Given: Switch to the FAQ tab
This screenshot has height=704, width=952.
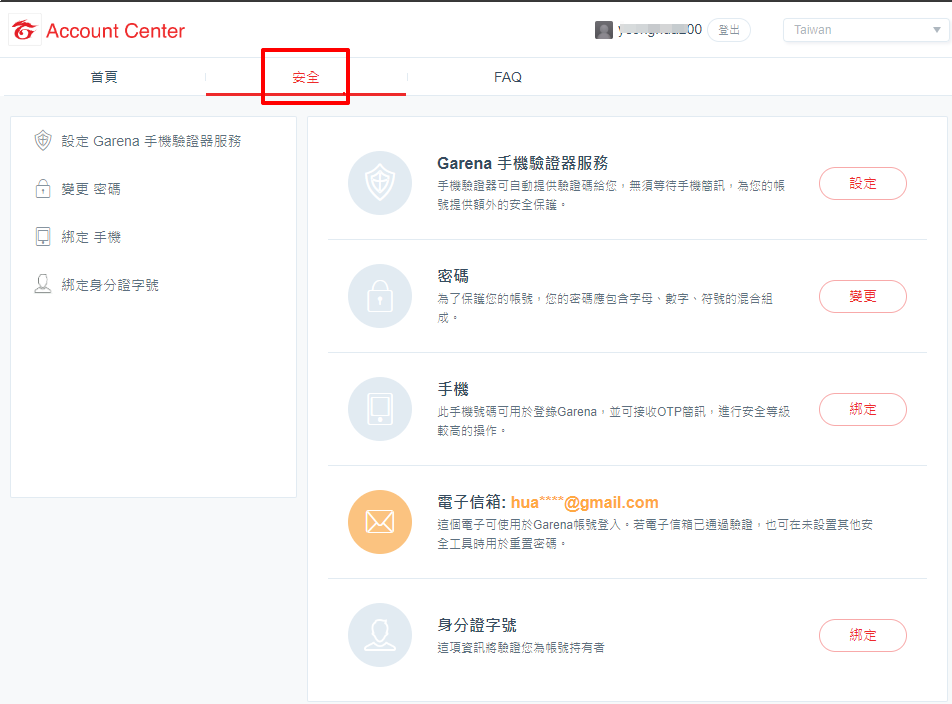Looking at the screenshot, I should 508,77.
